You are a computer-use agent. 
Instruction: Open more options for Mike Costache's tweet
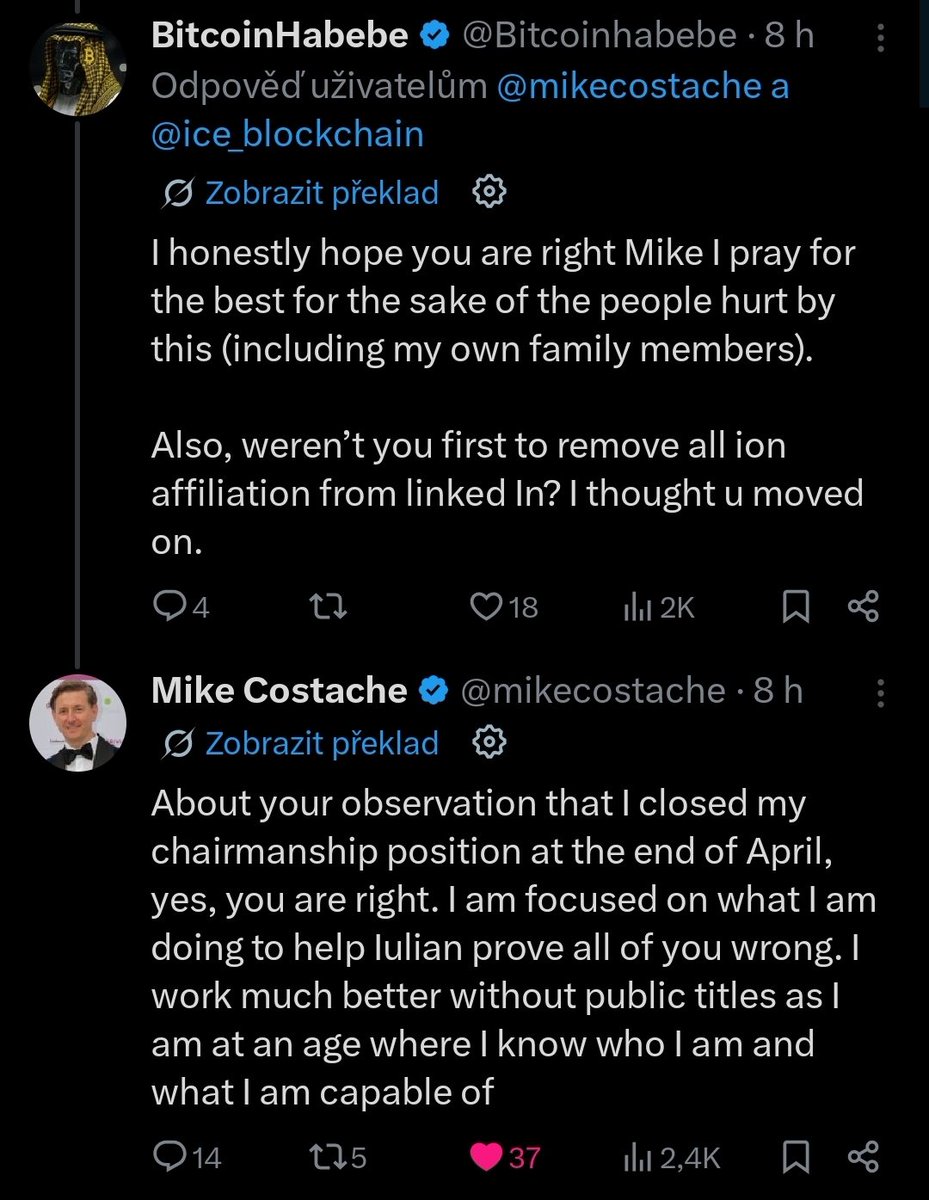880,692
